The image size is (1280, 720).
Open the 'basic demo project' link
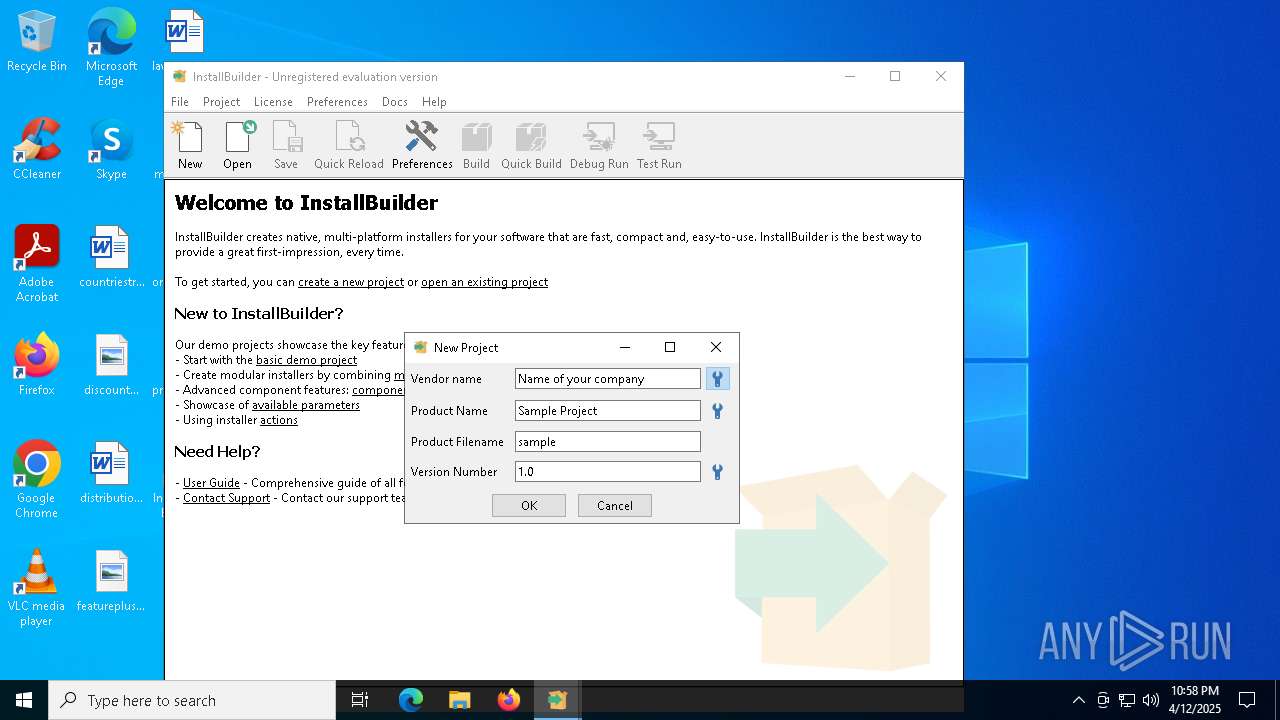(x=306, y=360)
